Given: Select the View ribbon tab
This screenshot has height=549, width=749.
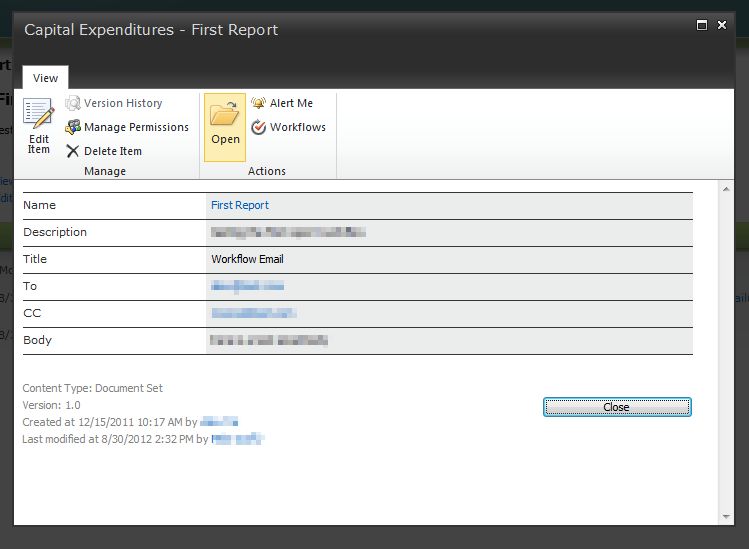Looking at the screenshot, I should (45, 78).
